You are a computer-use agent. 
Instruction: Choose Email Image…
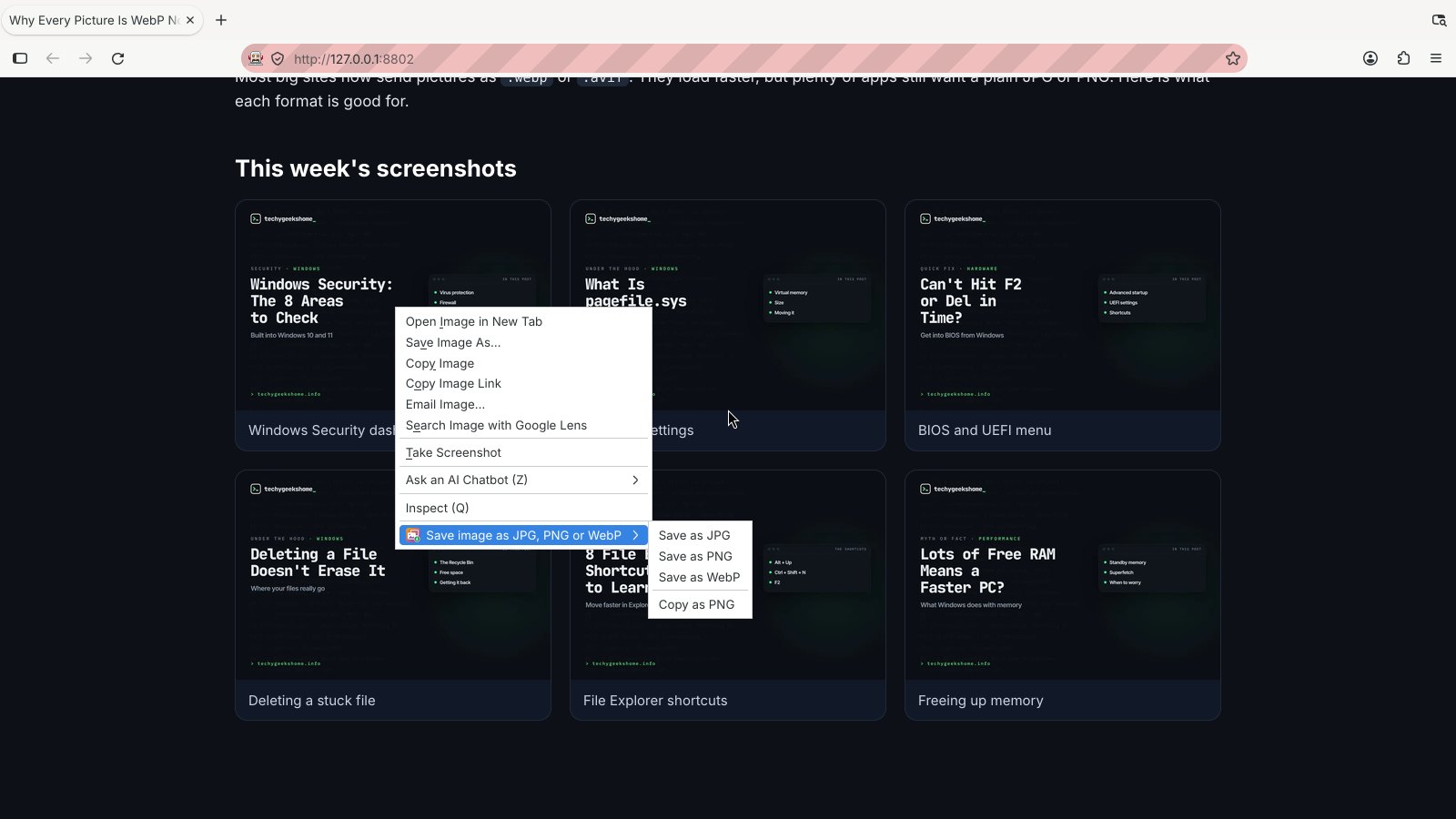[x=523, y=404]
